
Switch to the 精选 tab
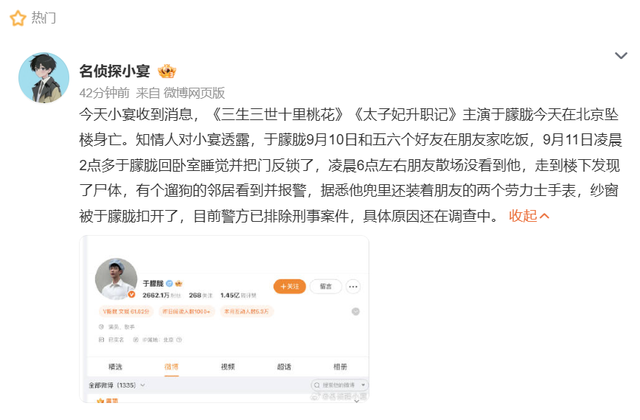115,367
